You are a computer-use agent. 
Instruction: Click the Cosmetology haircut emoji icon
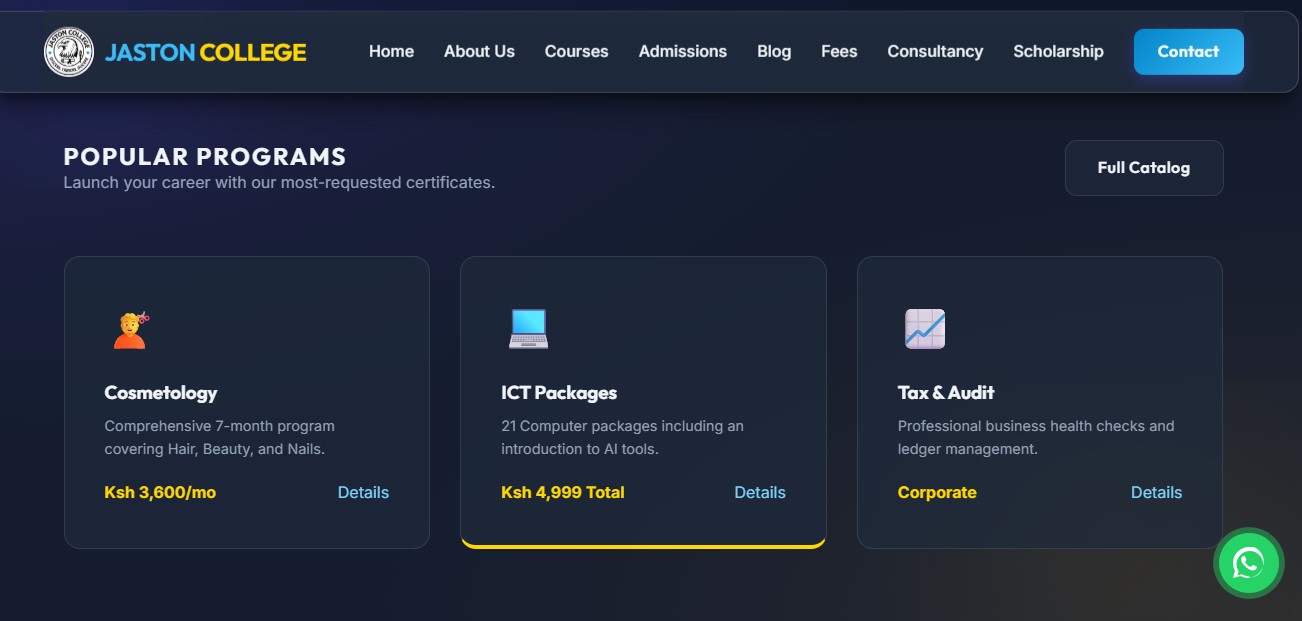click(x=130, y=329)
